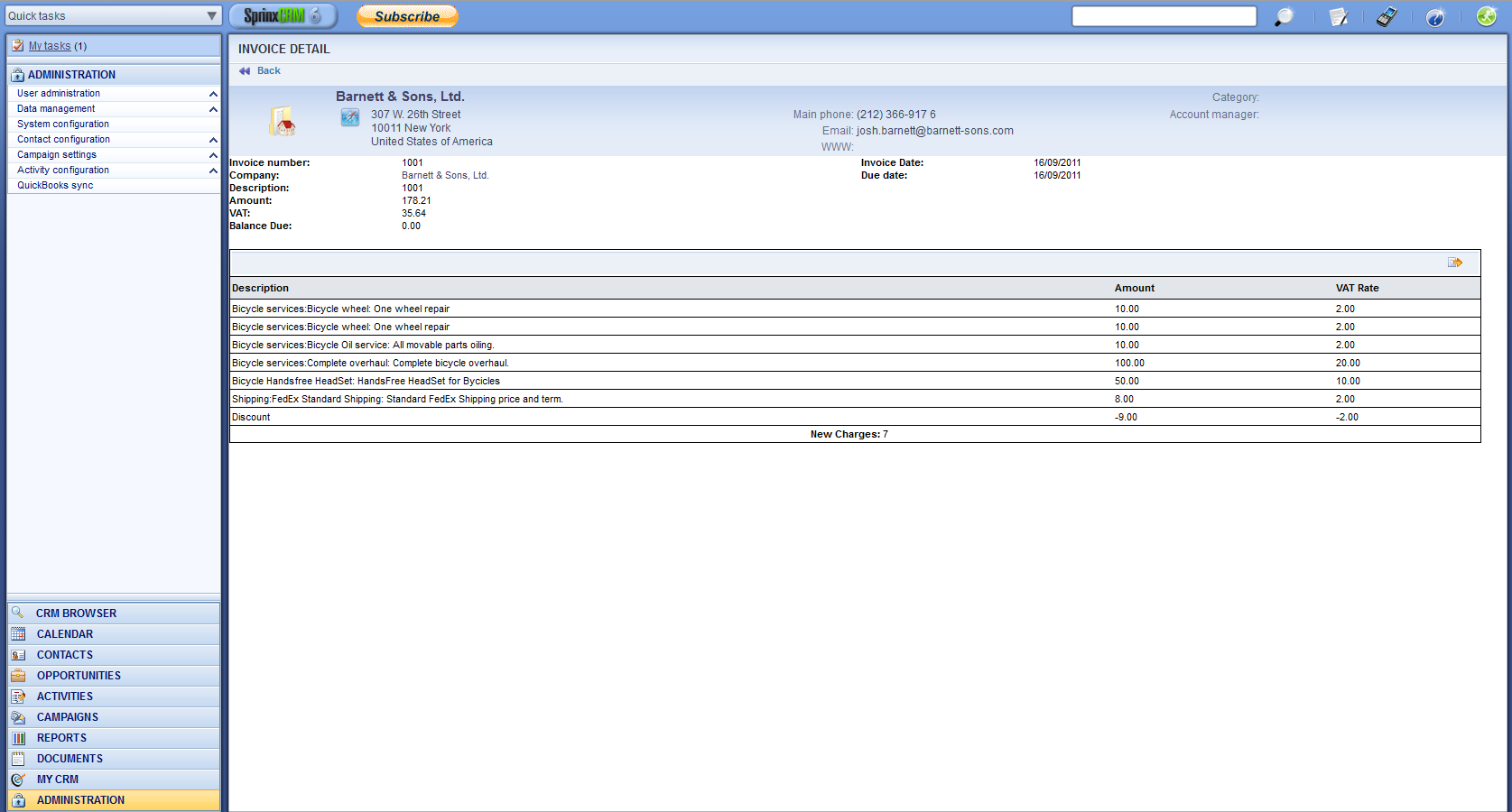Open CRM Browser via its magnifier icon
1512x812 pixels.
(x=18, y=613)
